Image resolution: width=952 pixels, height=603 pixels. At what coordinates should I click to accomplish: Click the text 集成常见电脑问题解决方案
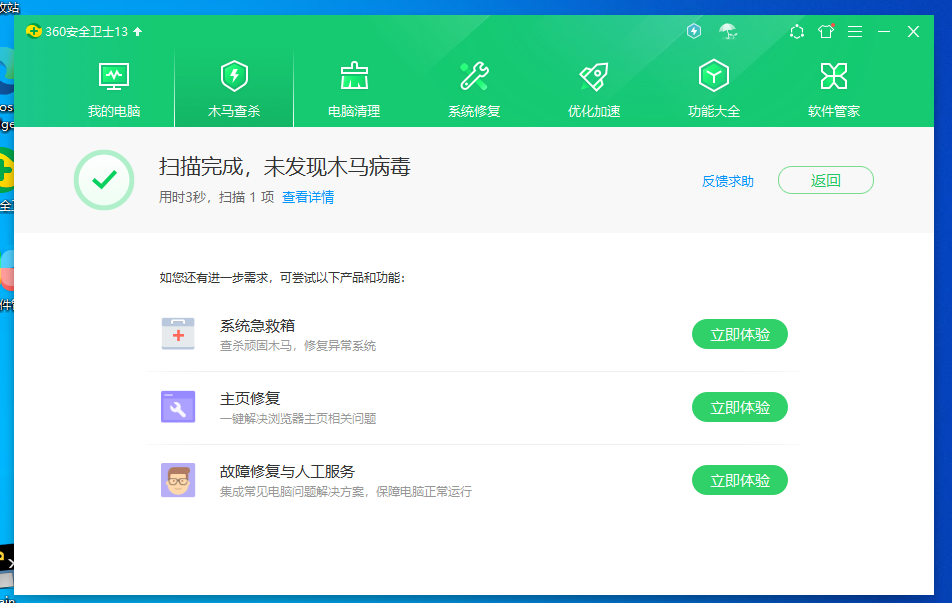(291, 491)
